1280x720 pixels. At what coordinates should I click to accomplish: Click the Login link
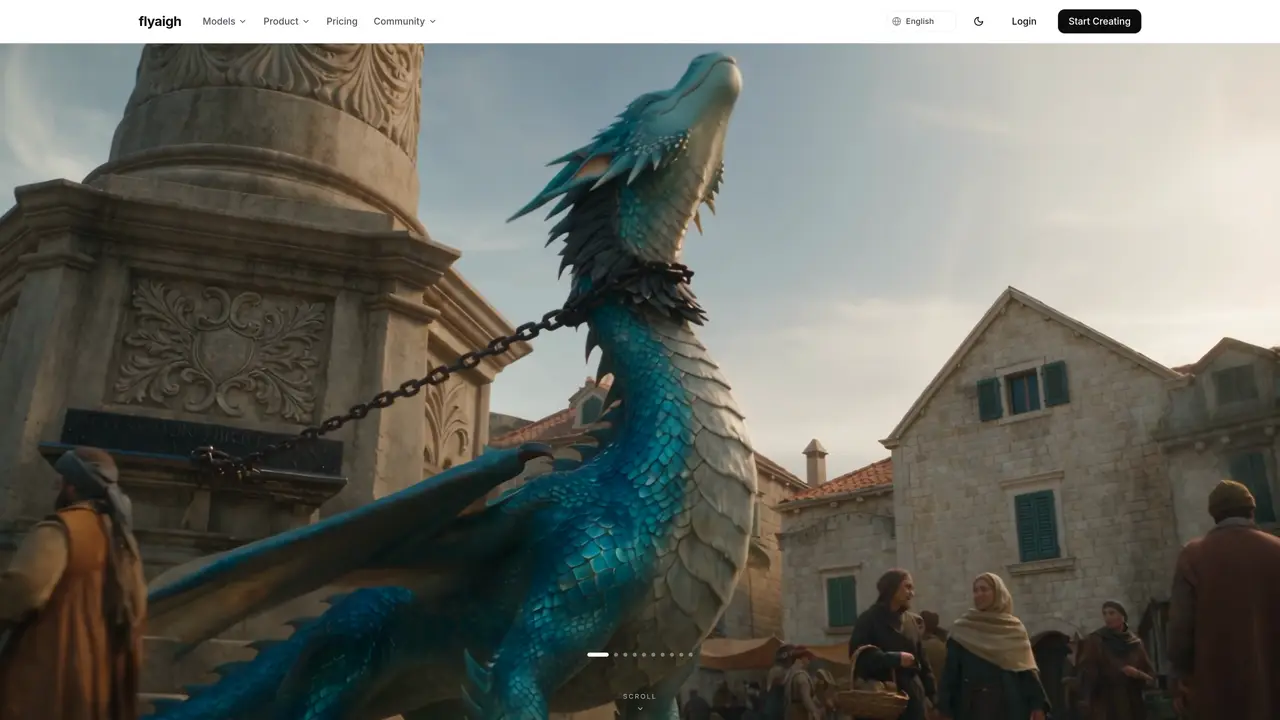coord(1024,21)
